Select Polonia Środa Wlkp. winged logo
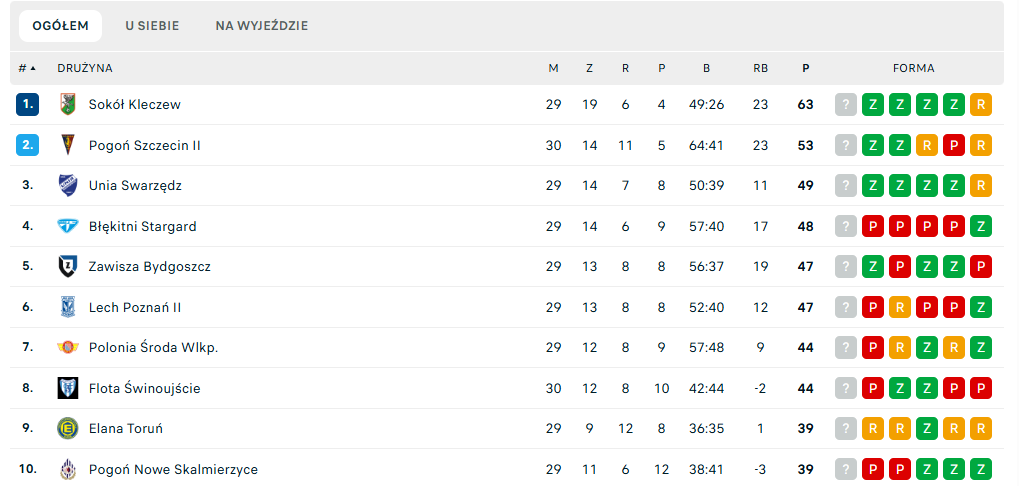Image resolution: width=1019 pixels, height=486 pixels. click(68, 348)
